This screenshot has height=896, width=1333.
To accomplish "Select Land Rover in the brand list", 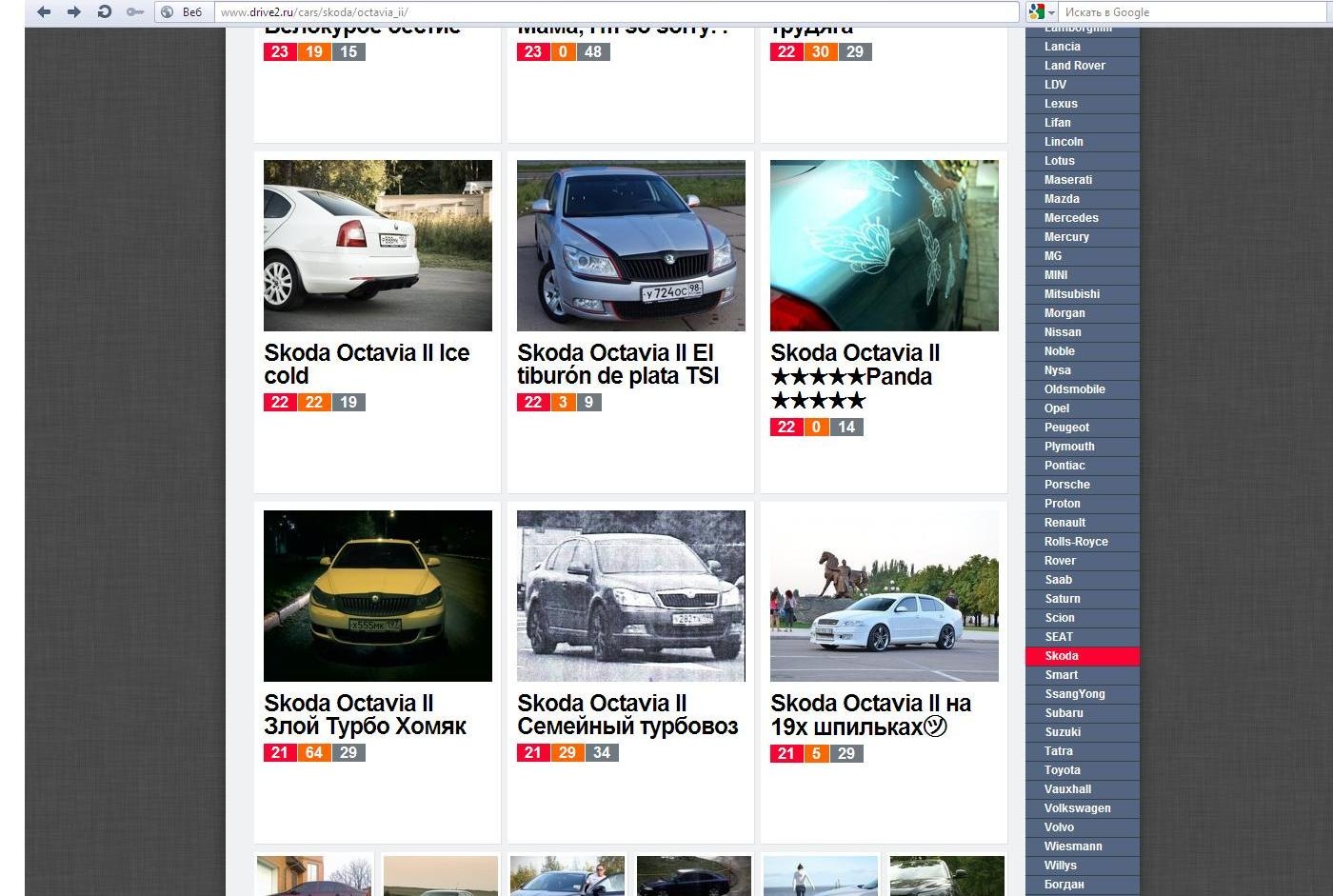I will coord(1083,66).
